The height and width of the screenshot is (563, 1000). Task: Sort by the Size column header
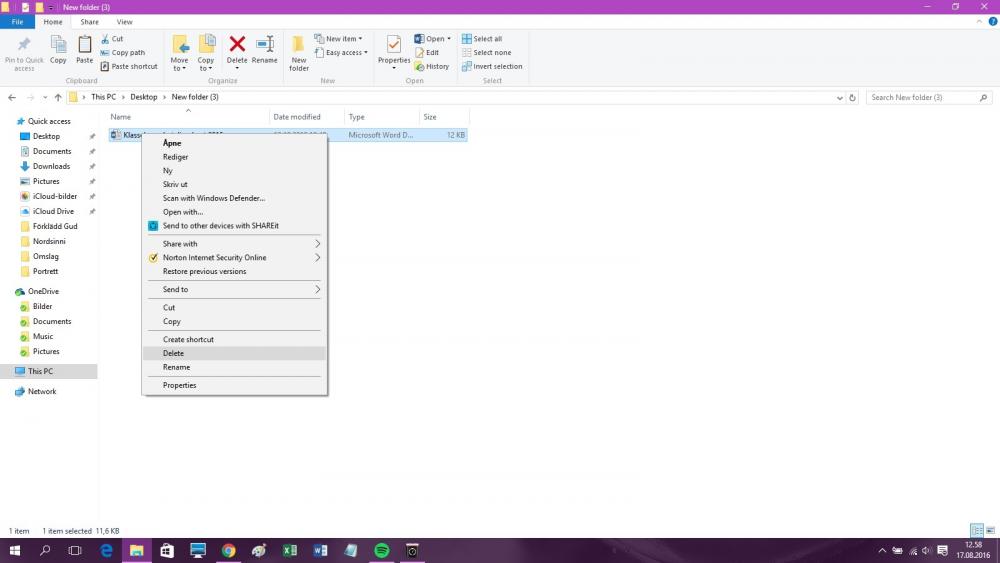point(444,117)
